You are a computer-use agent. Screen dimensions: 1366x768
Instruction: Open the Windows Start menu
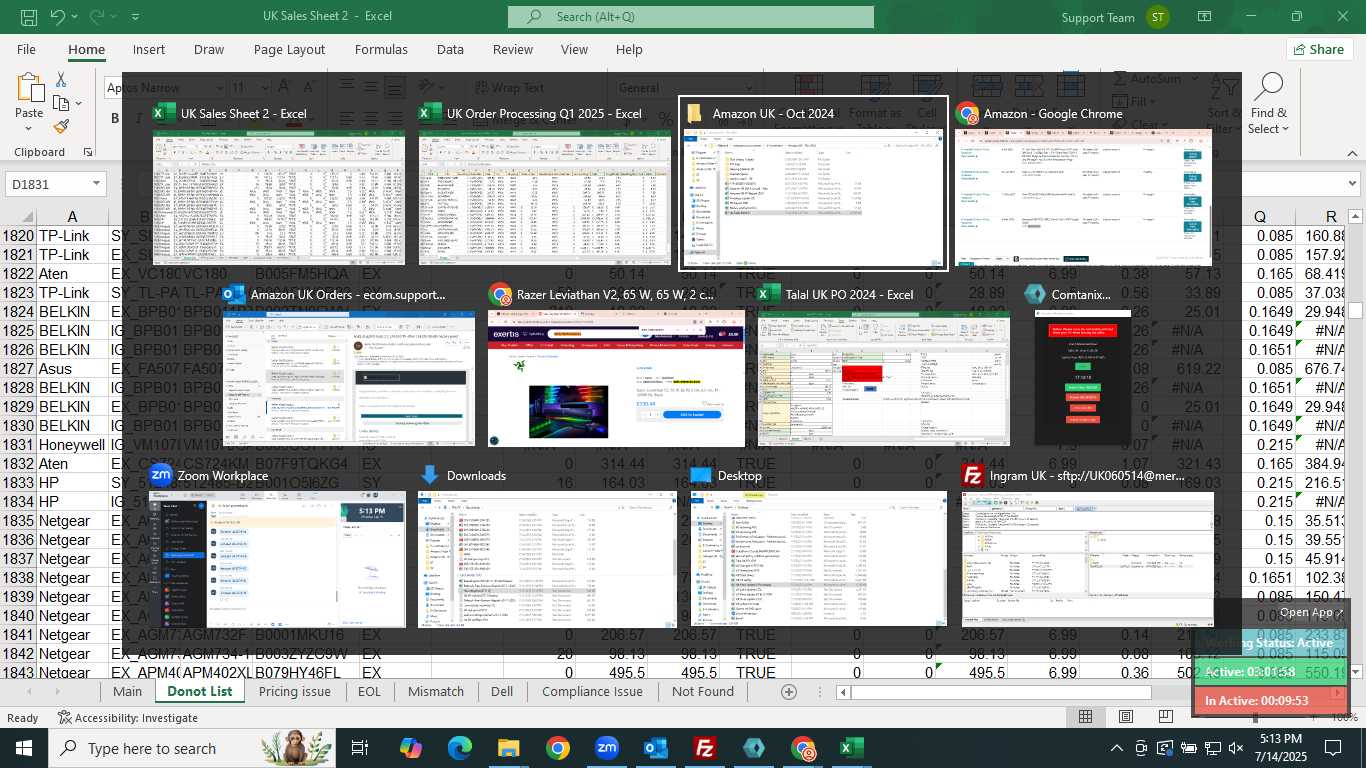tap(23, 748)
